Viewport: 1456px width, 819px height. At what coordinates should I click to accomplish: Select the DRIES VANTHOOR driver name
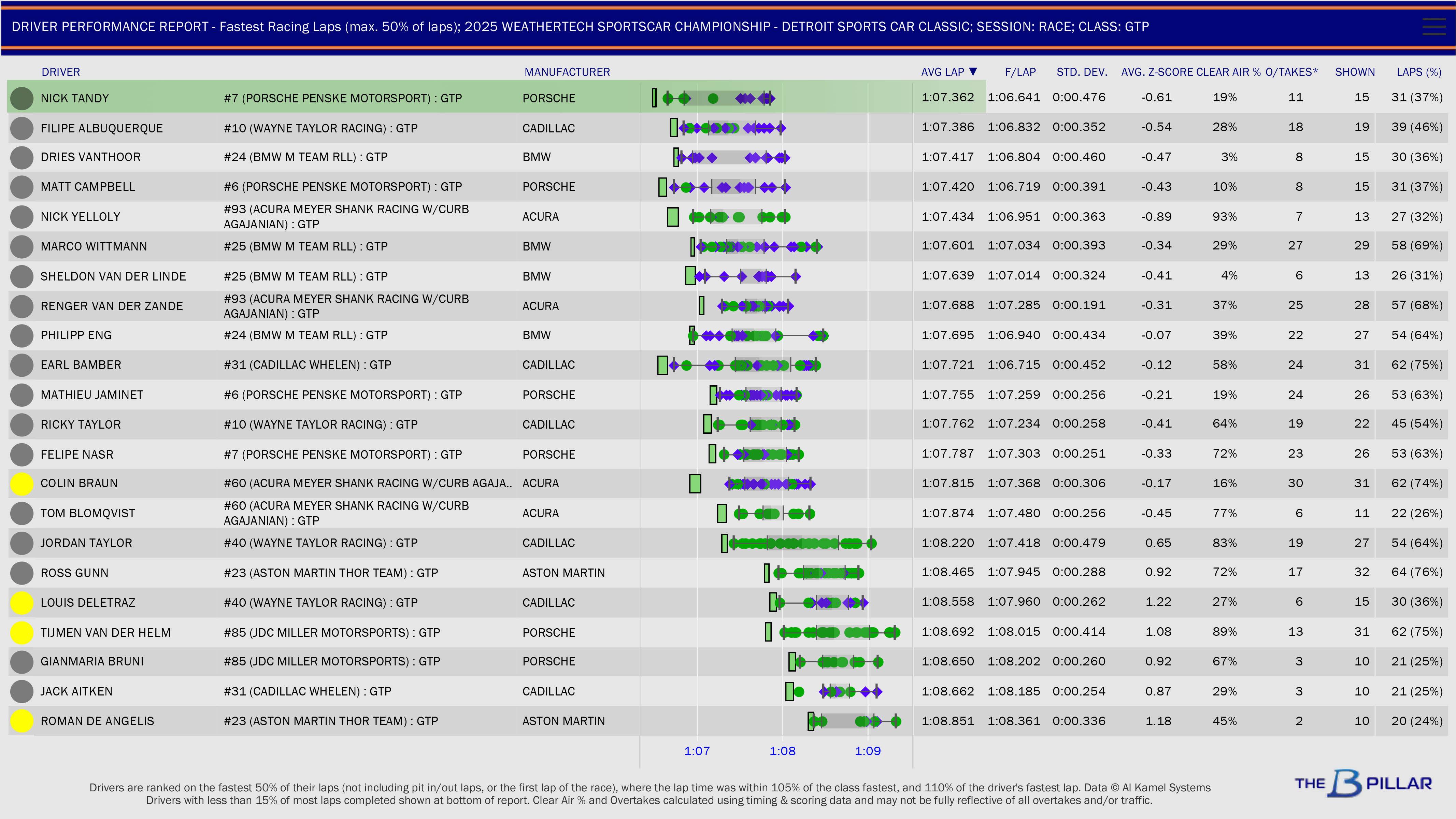[x=90, y=157]
